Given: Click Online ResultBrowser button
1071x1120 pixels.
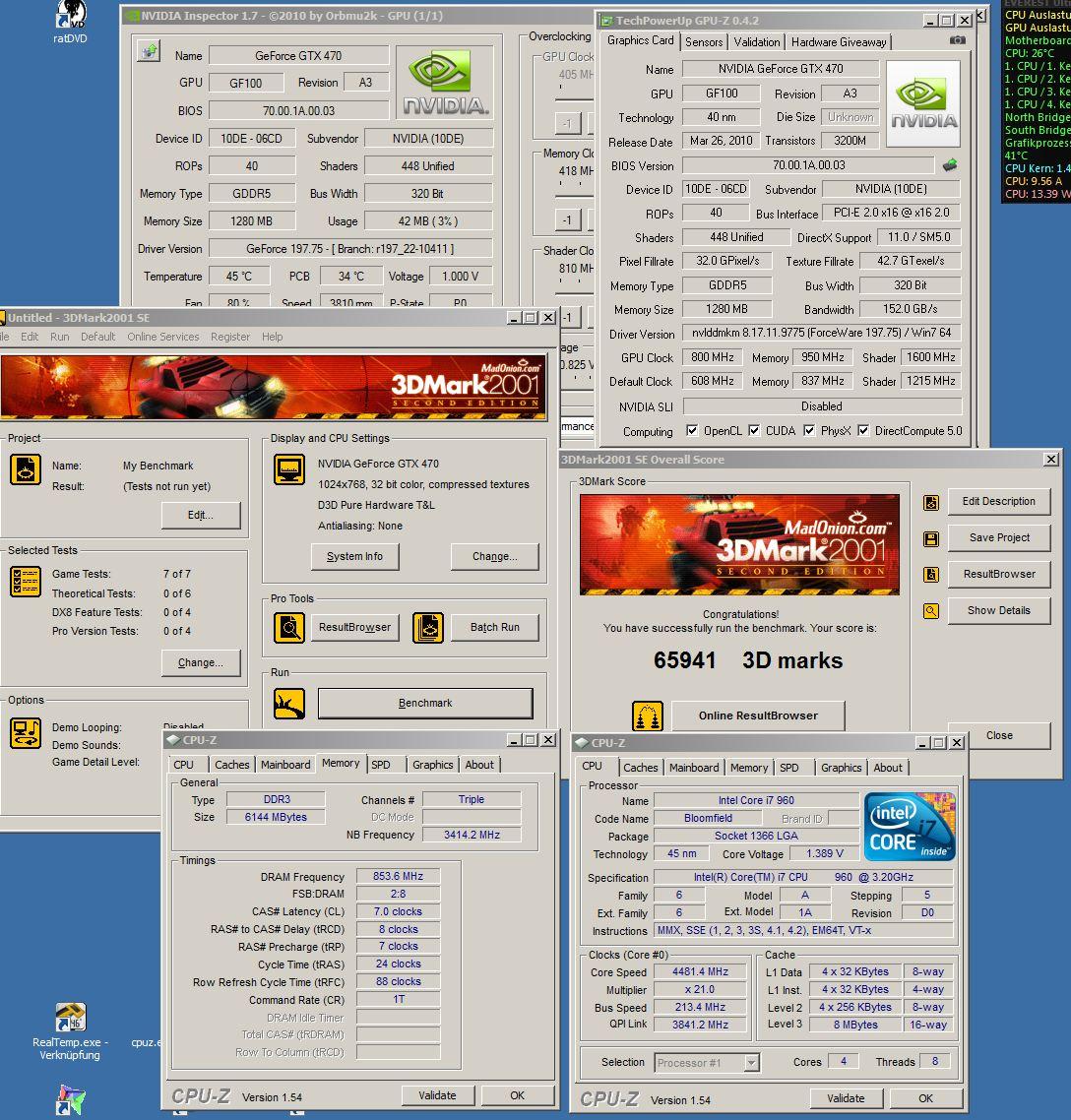Looking at the screenshot, I should pyautogui.click(x=758, y=716).
